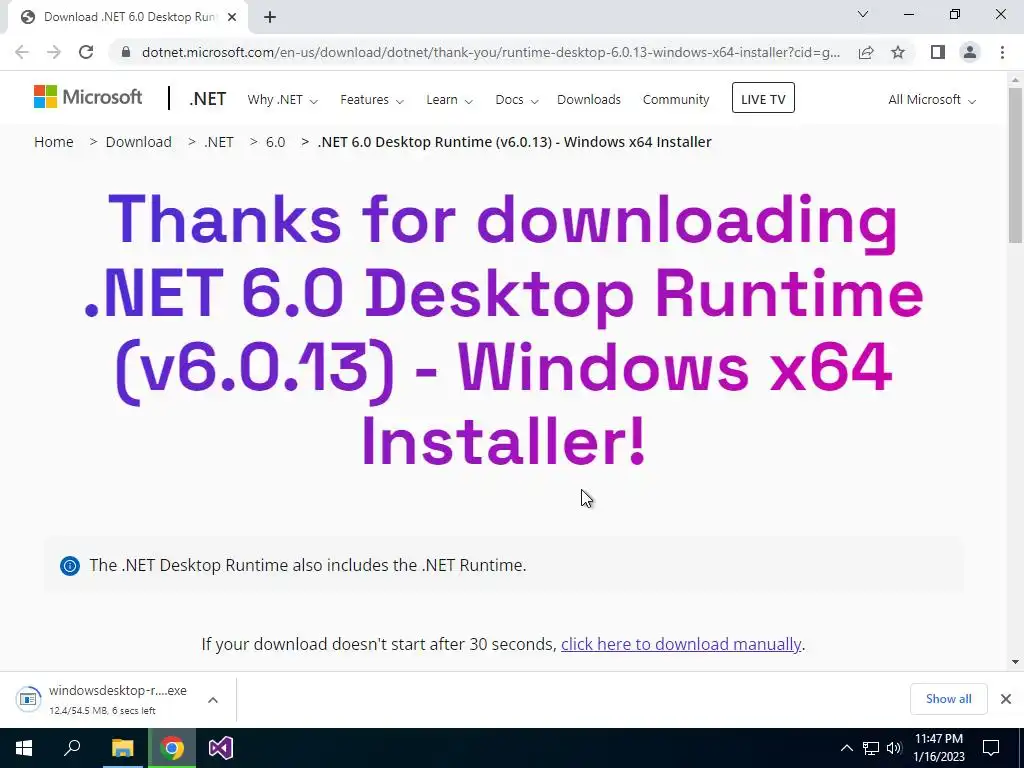Open the Chrome profile avatar

pyautogui.click(x=970, y=52)
